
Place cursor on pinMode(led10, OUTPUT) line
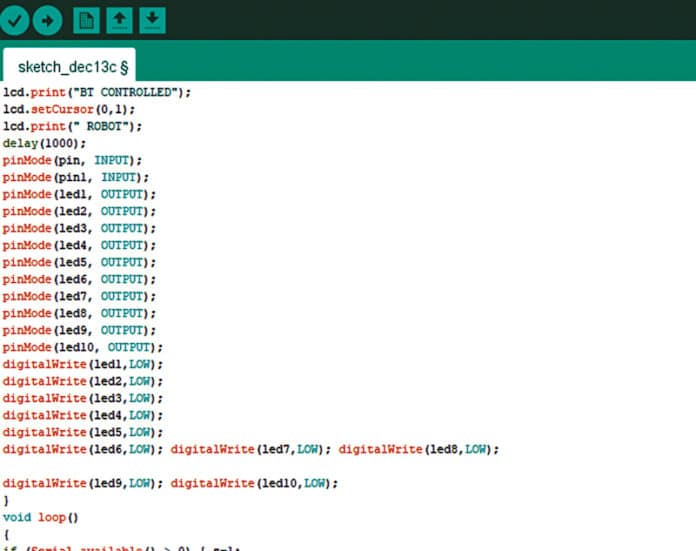[82, 347]
